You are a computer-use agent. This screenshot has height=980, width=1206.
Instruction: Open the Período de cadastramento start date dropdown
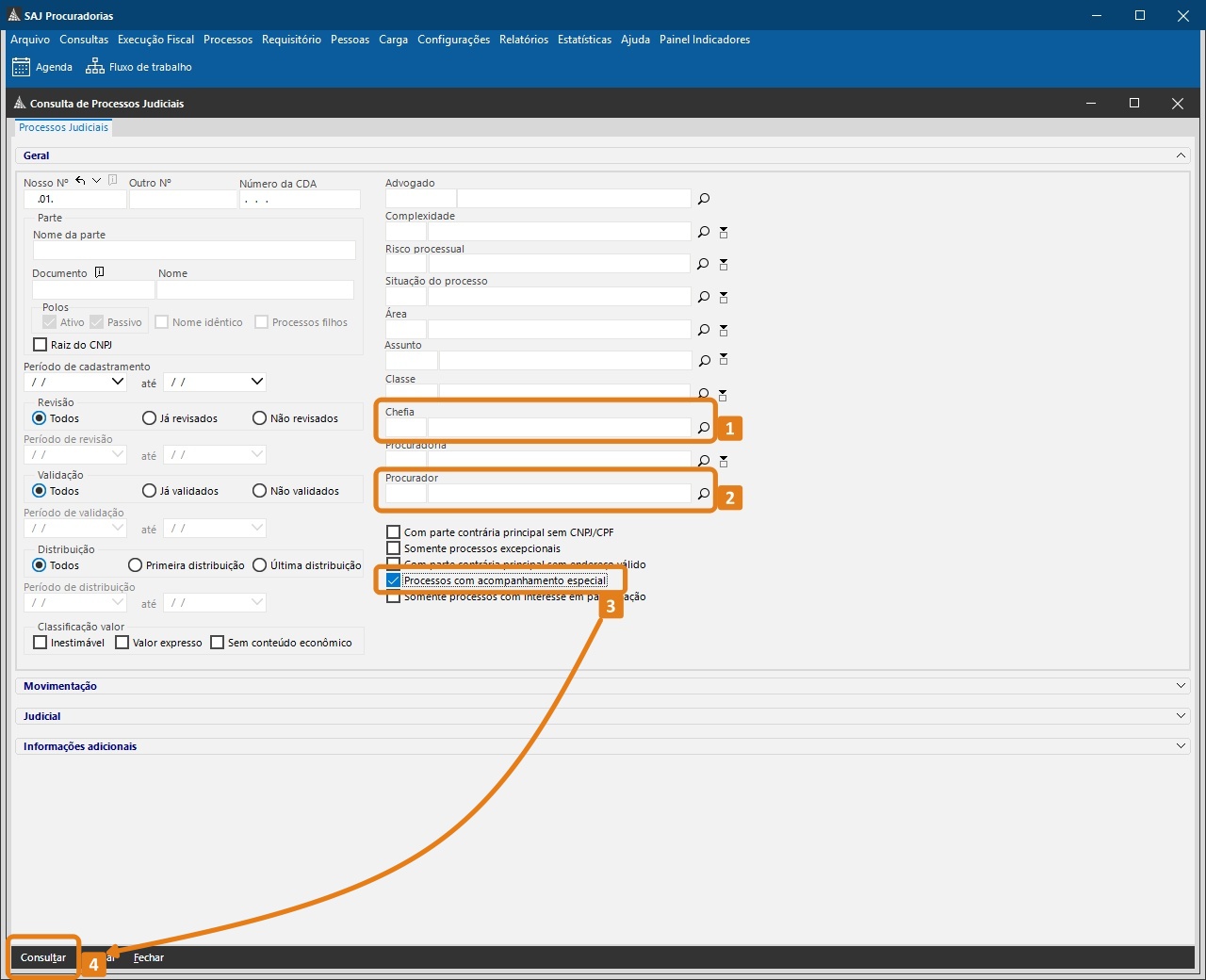tap(118, 382)
